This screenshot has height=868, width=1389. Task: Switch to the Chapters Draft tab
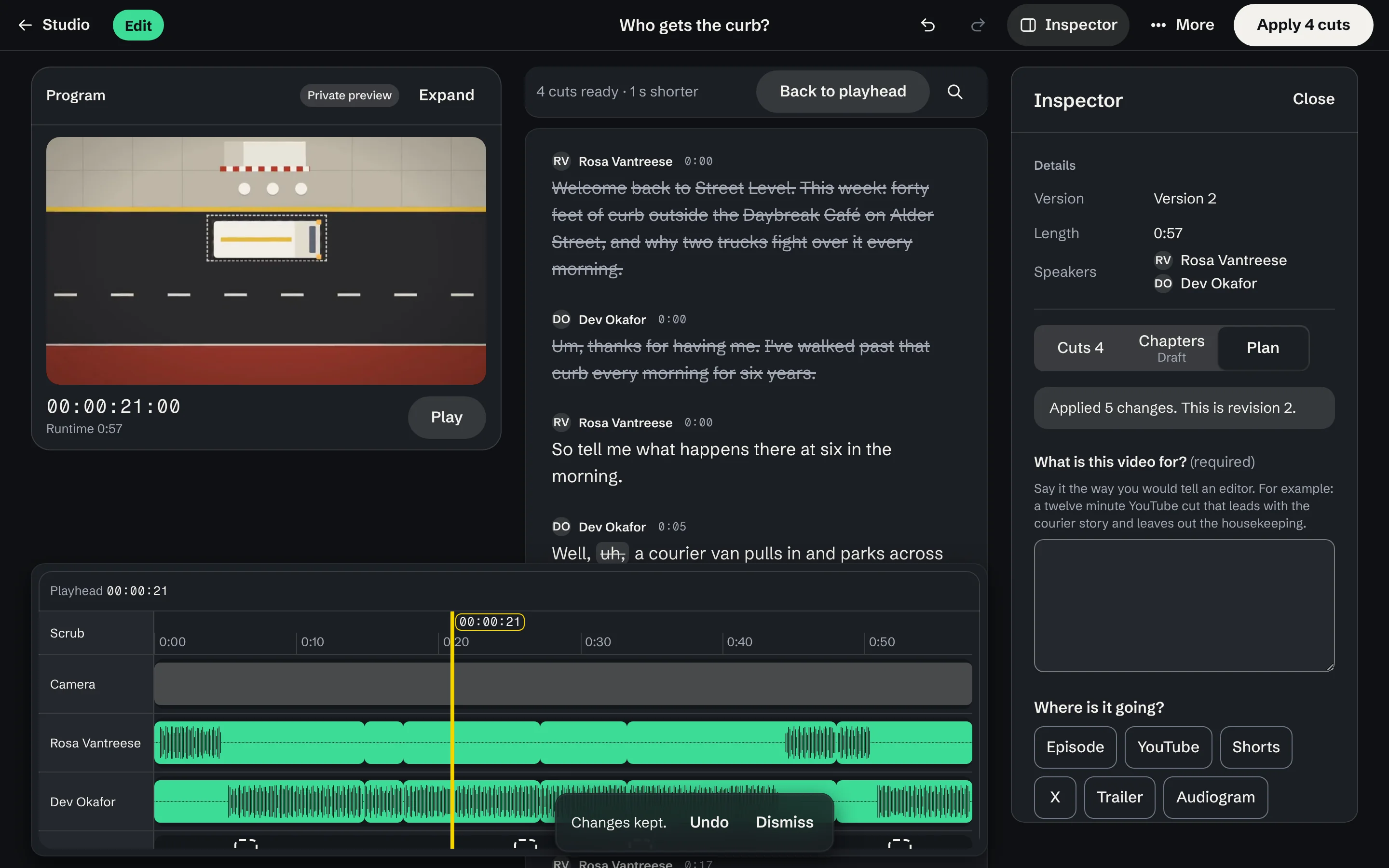pyautogui.click(x=1171, y=348)
